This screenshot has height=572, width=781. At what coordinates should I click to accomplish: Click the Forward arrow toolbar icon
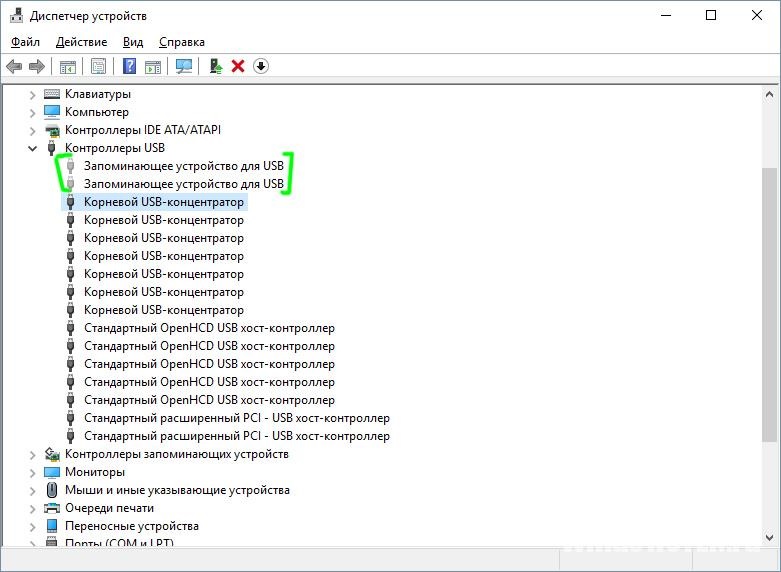37,66
